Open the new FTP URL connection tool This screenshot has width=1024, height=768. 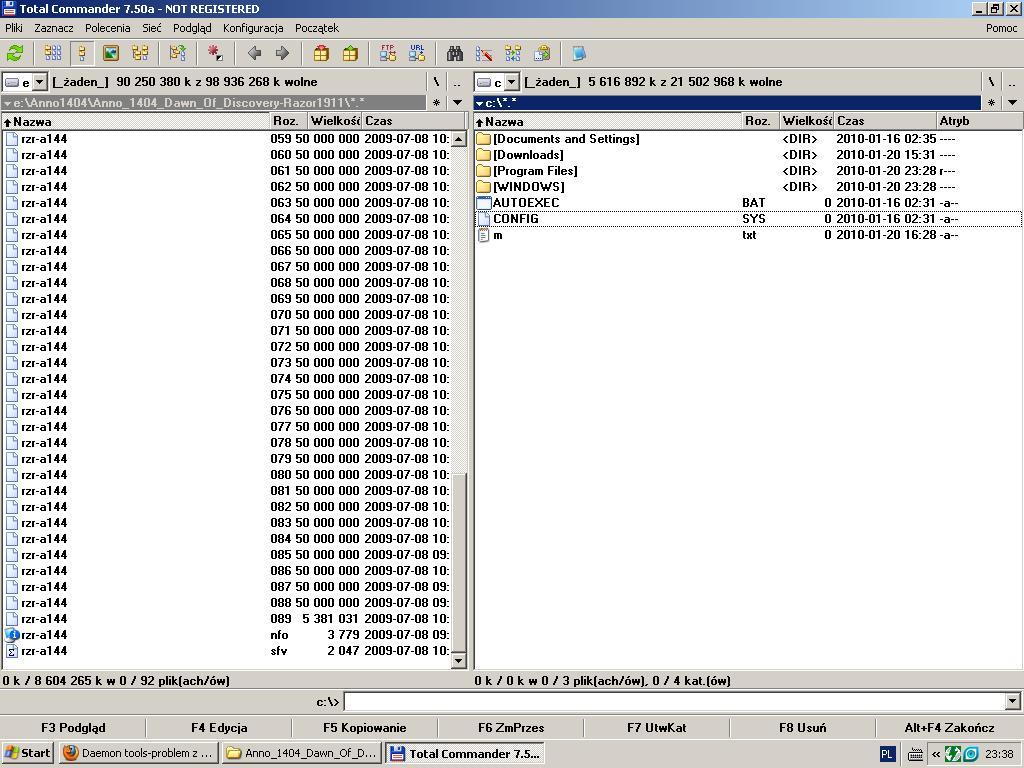[417, 54]
